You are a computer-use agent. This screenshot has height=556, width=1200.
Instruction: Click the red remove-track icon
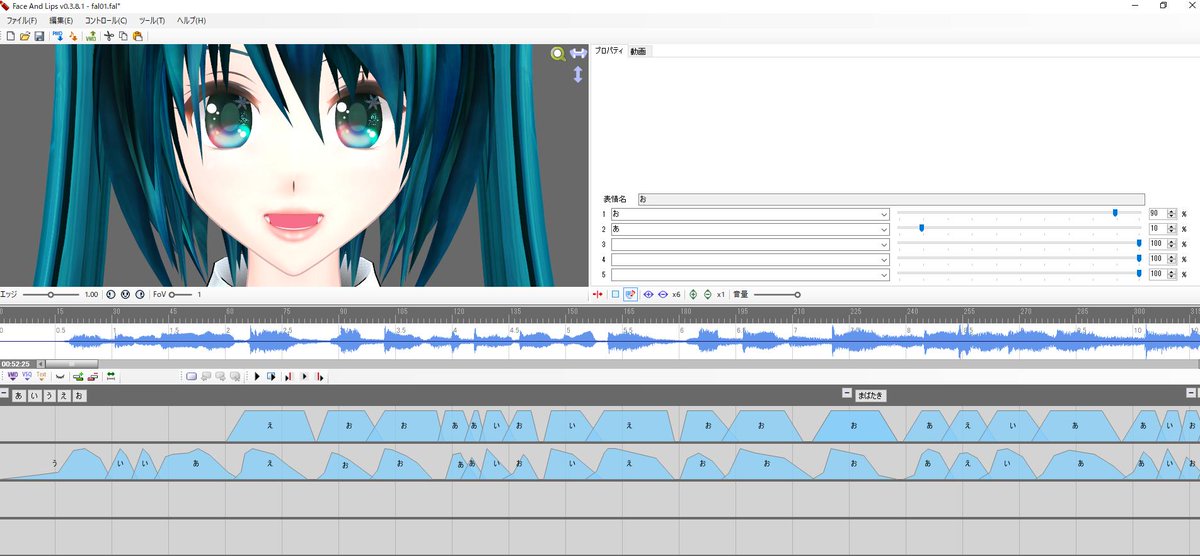pos(92,377)
